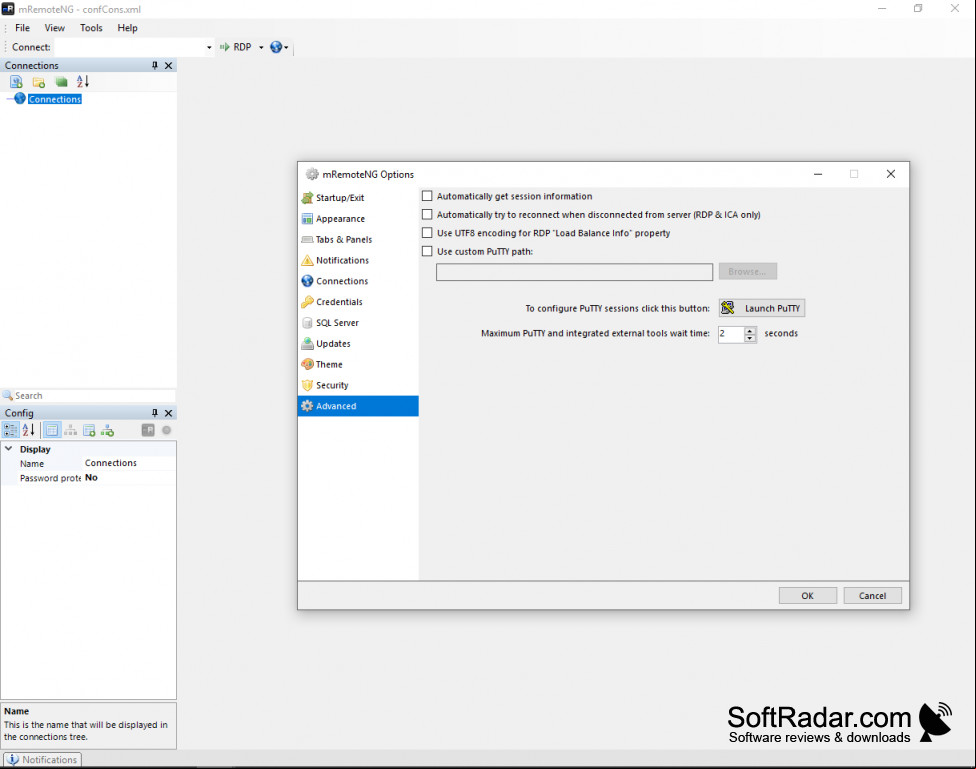Click the gray host status circle icon

click(166, 430)
